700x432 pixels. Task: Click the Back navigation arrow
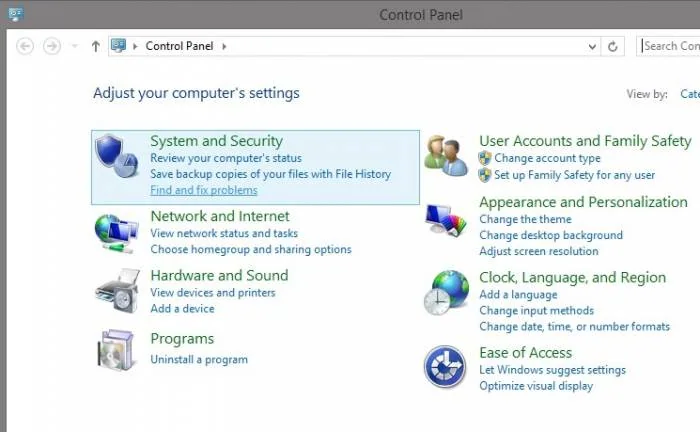pyautogui.click(x=25, y=46)
